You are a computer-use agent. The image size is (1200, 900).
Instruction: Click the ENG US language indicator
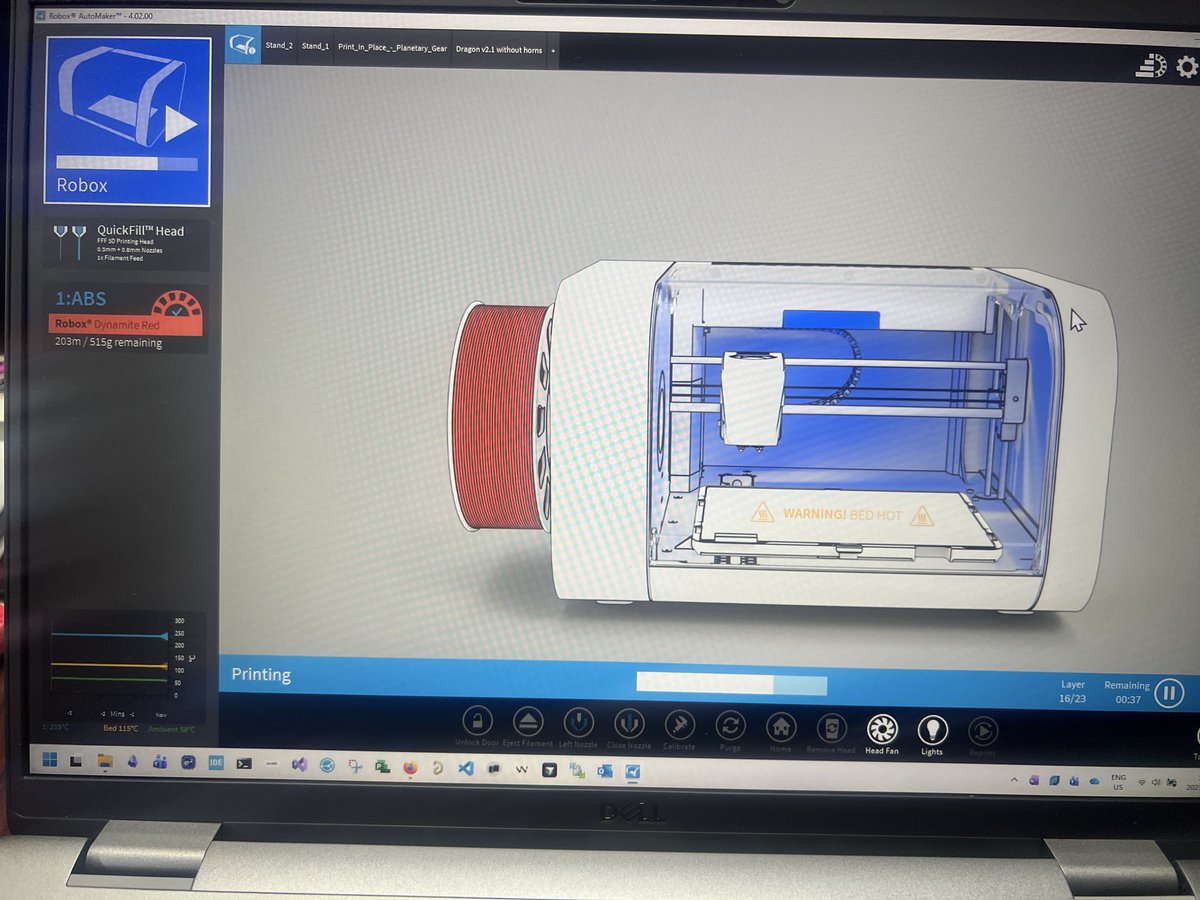pos(1119,782)
